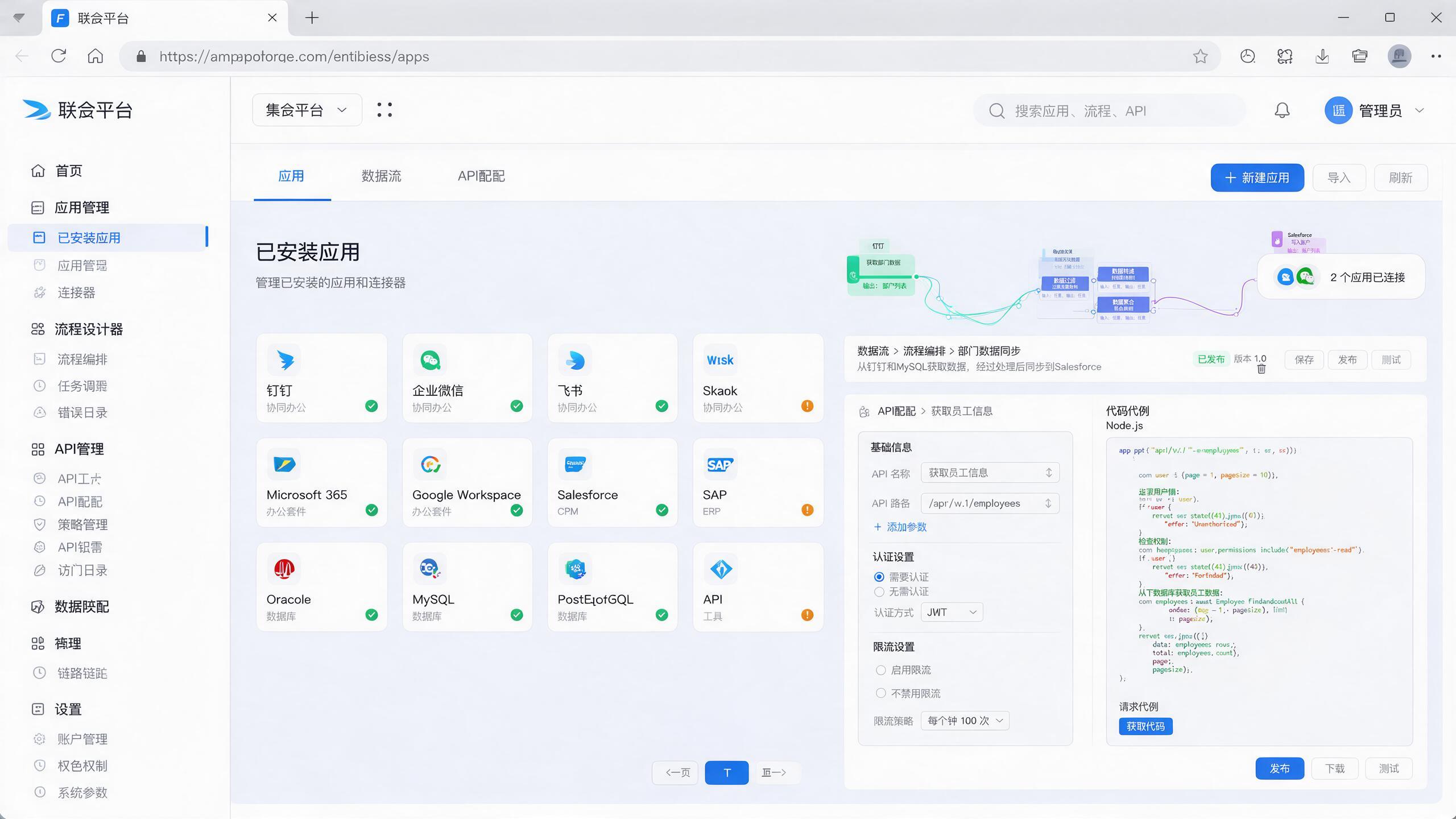Bookmark page with the star icon
This screenshot has width=1456, height=819.
coord(1200,56)
